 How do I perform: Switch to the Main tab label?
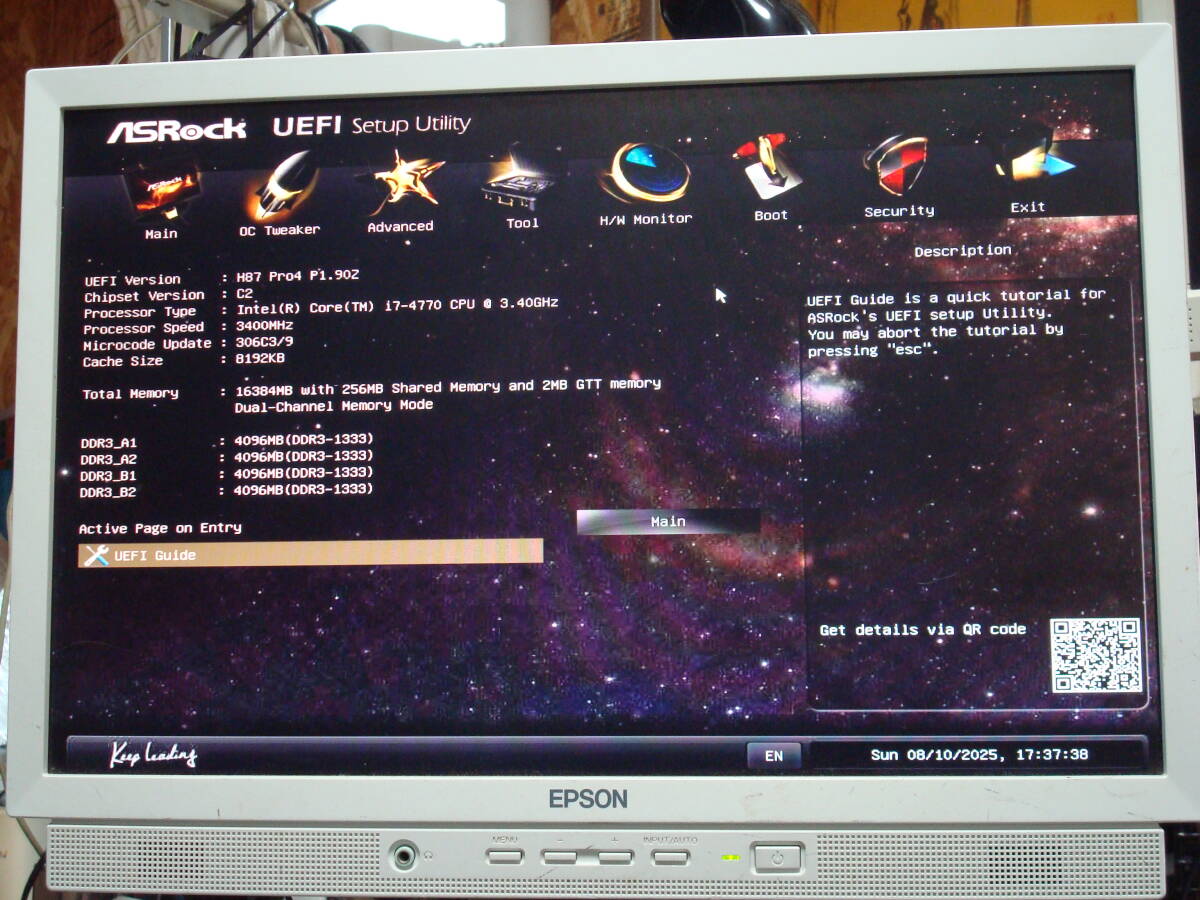161,234
